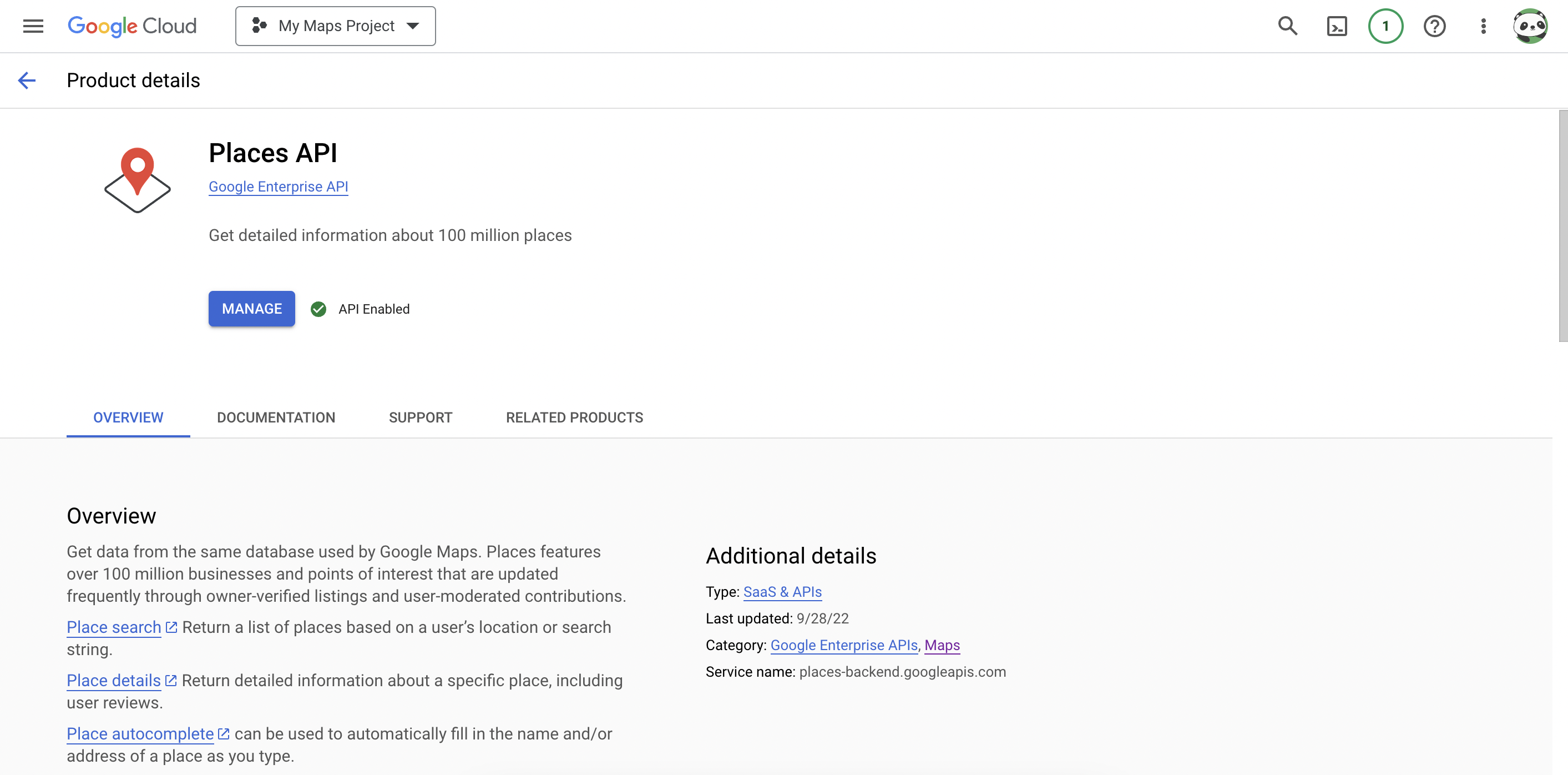Viewport: 1568px width, 775px height.
Task: Click the Product details page title
Action: coord(133,80)
